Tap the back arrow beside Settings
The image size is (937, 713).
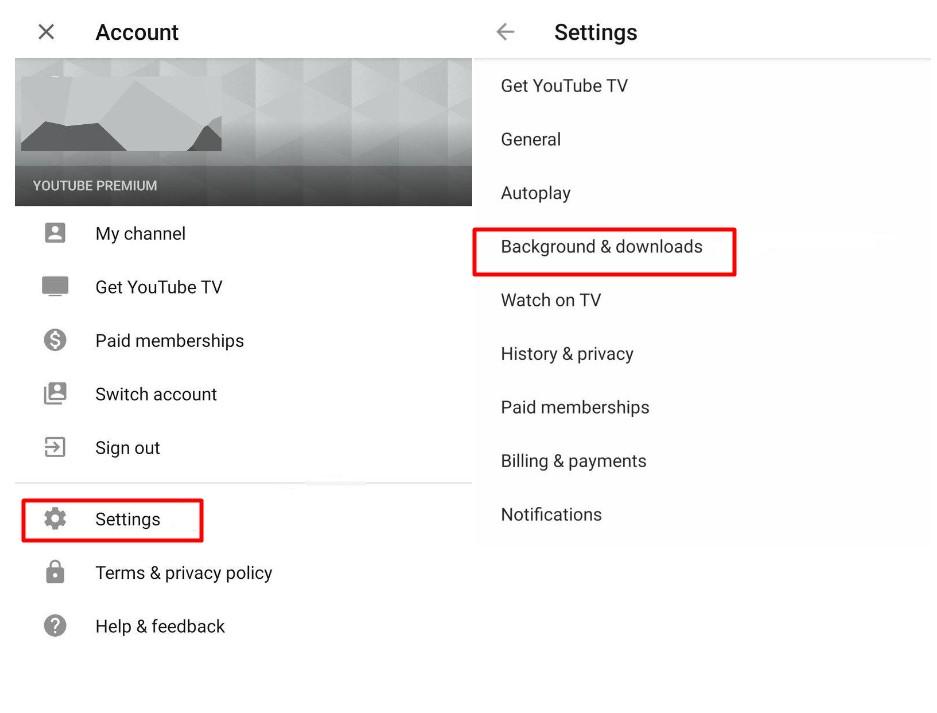[x=506, y=32]
